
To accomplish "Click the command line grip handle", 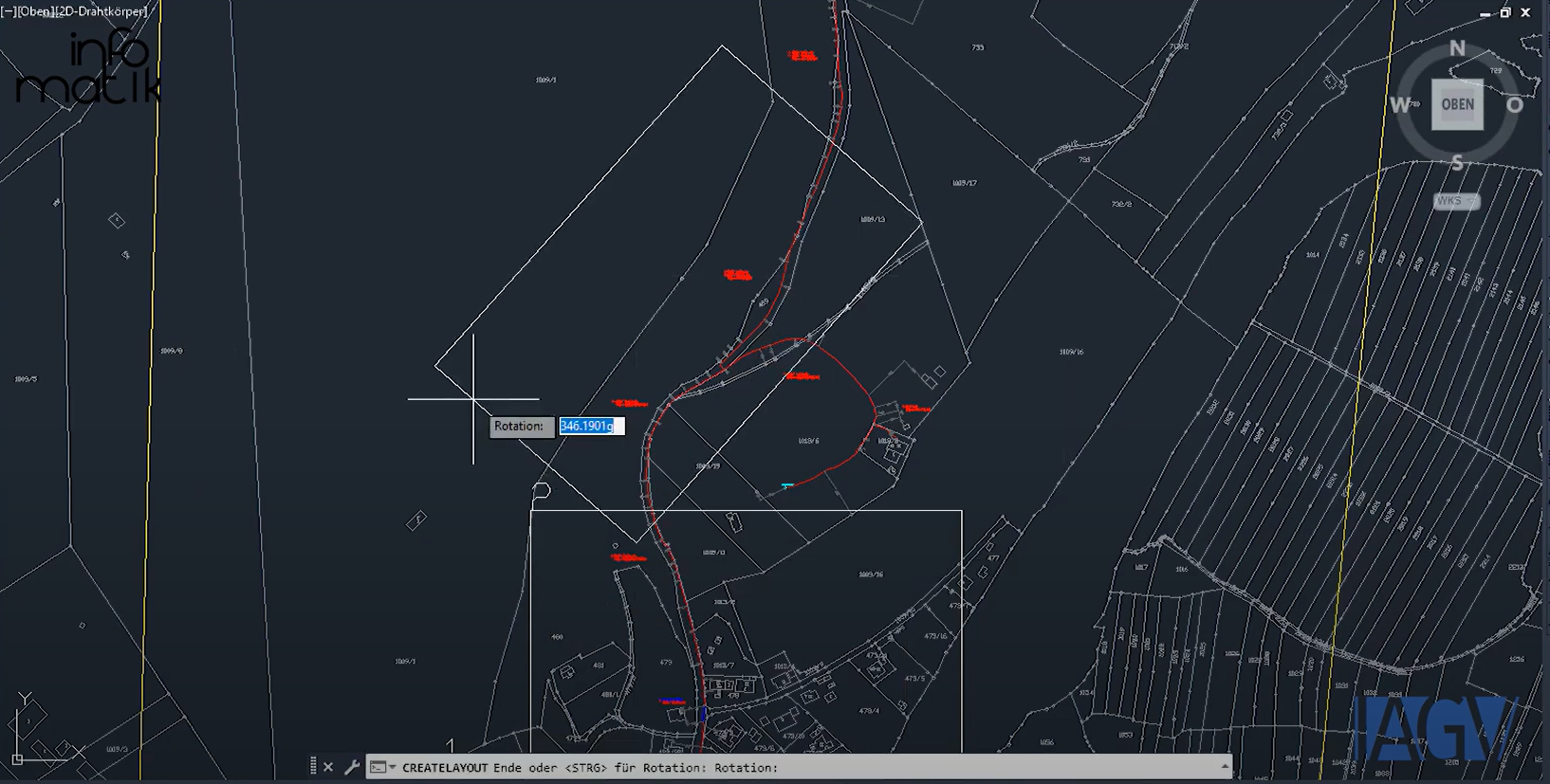I will [x=312, y=767].
